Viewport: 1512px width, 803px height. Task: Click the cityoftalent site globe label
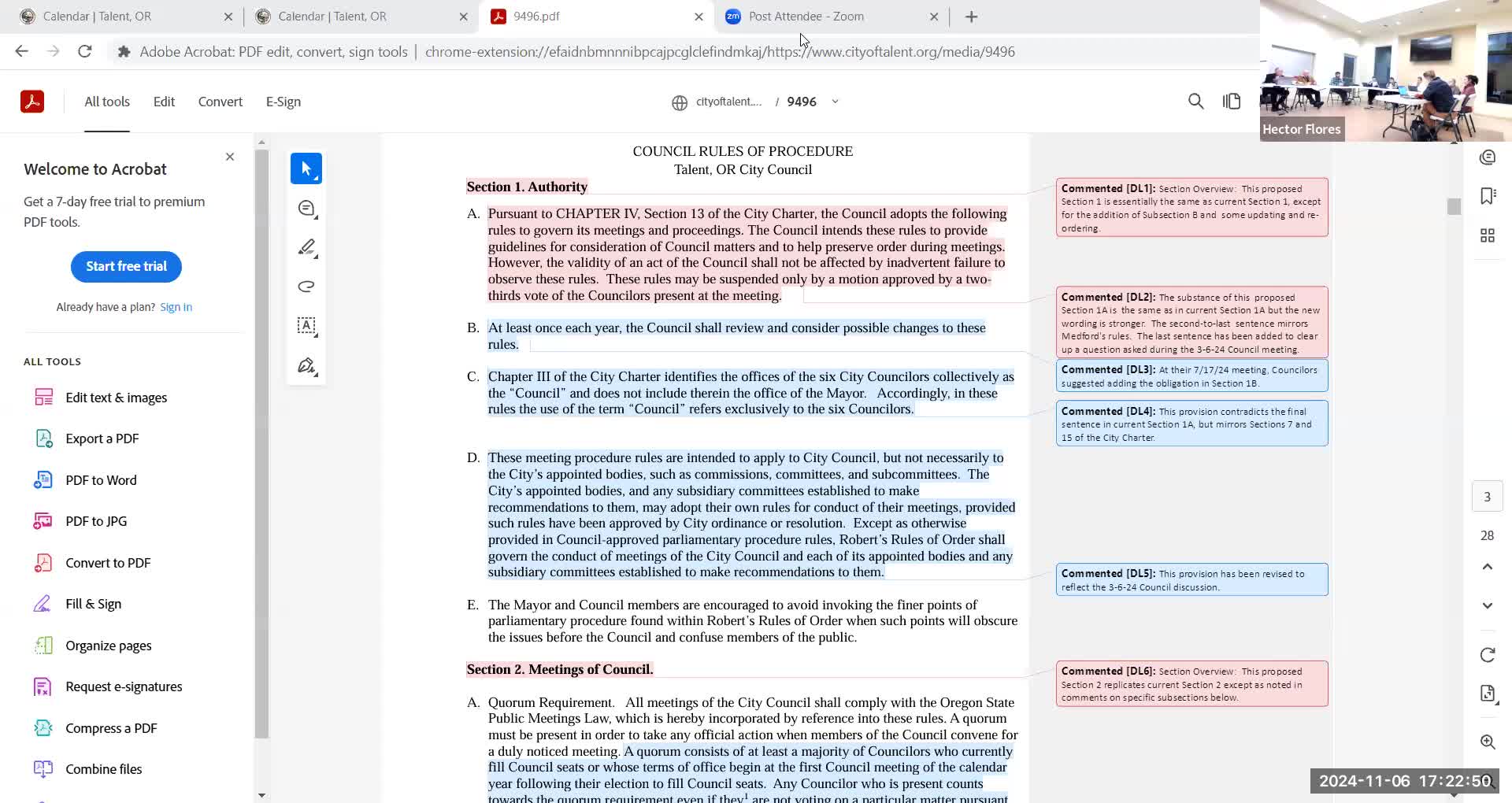tap(717, 102)
